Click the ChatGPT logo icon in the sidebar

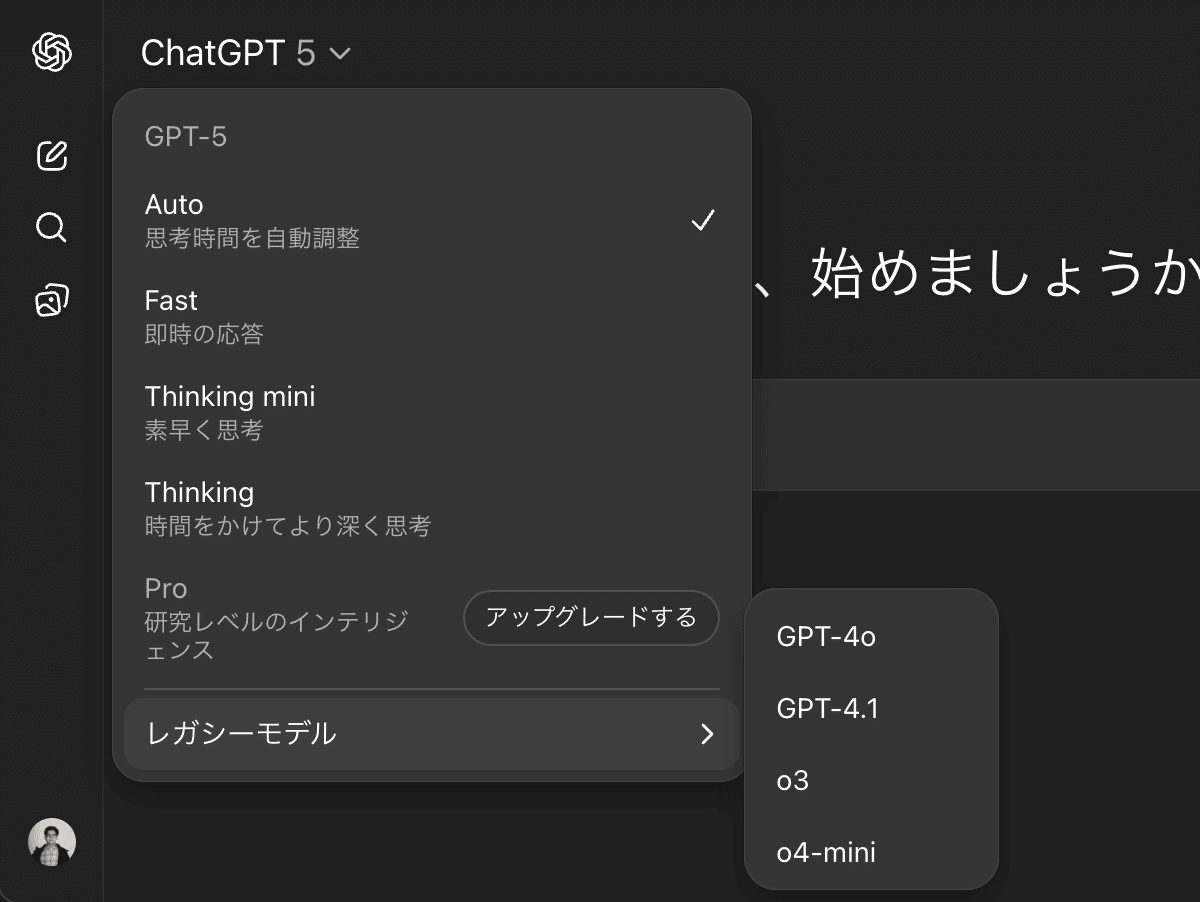click(52, 52)
